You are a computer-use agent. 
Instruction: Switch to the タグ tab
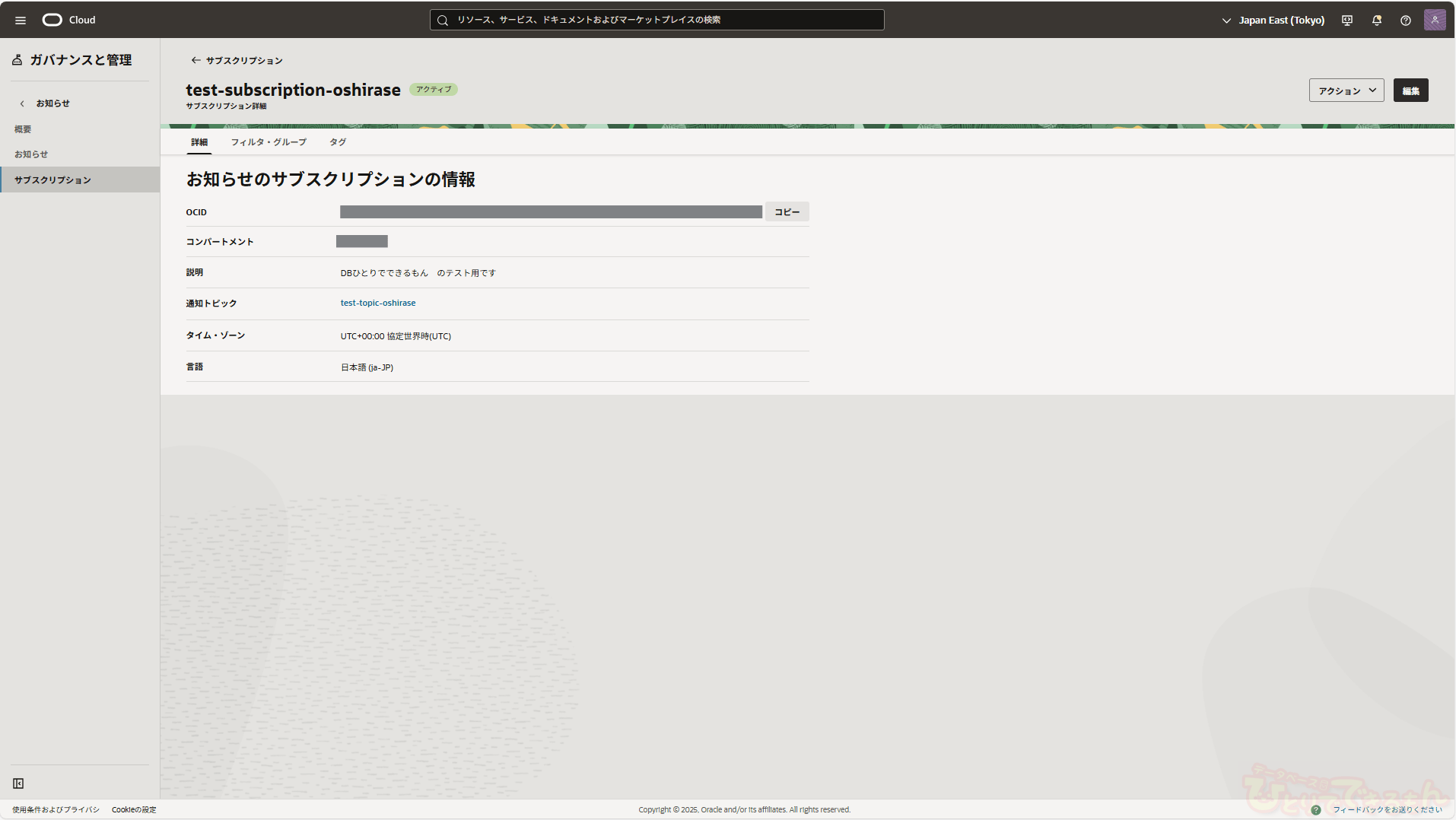(338, 142)
